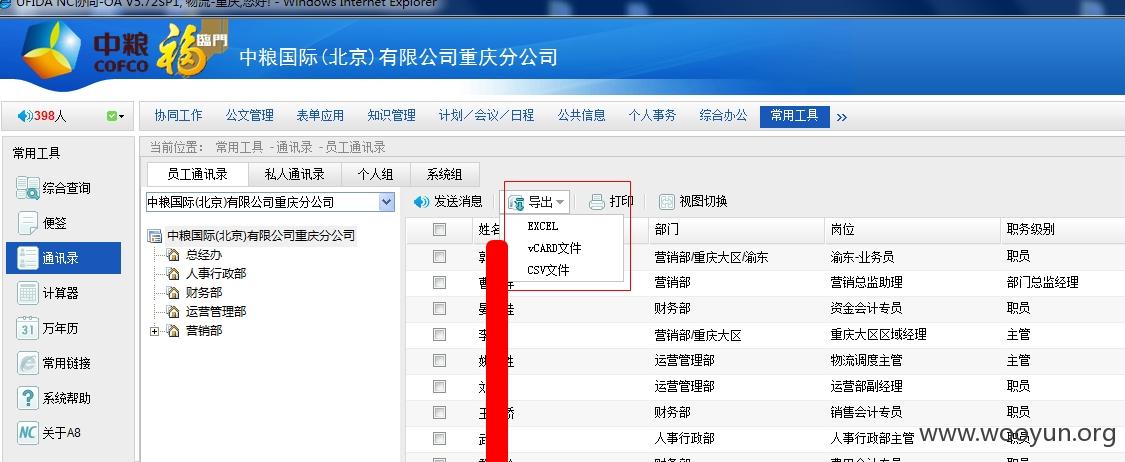Viewport: 1125px width, 462px height.
Task: Click the 部门 column header
Action: 737,230
